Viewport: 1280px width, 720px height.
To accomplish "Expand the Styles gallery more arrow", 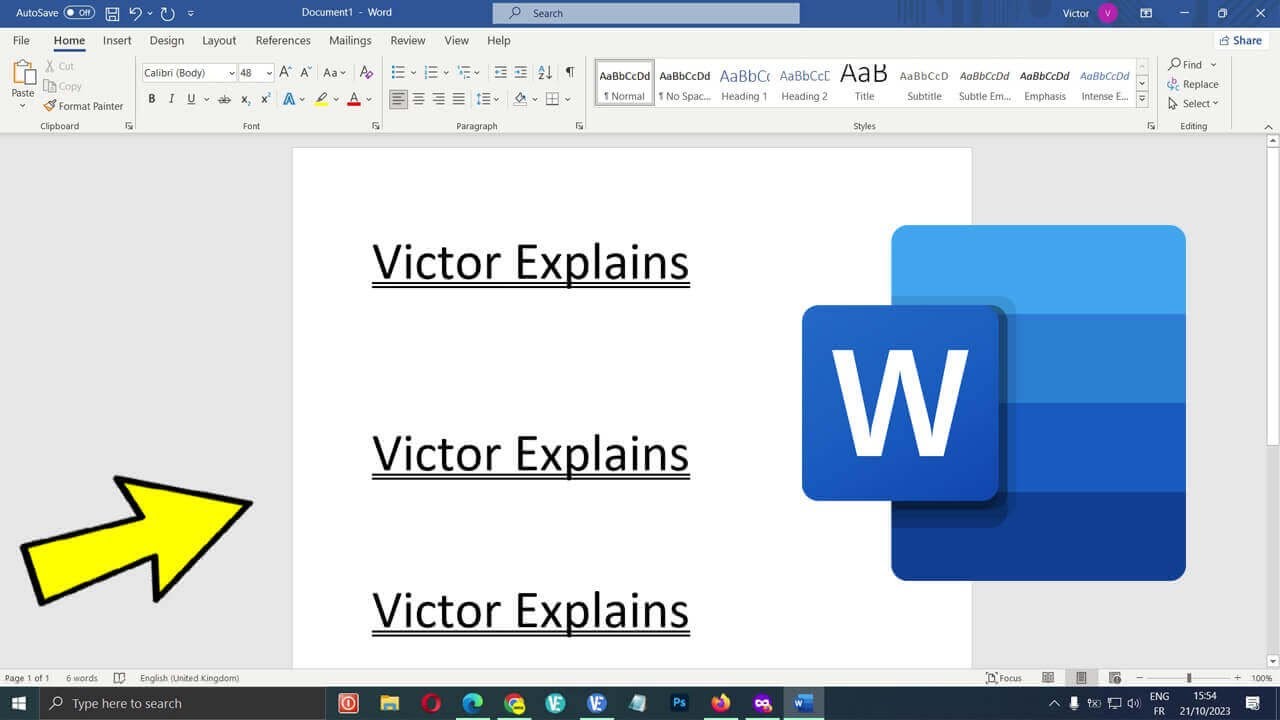I will [1143, 98].
